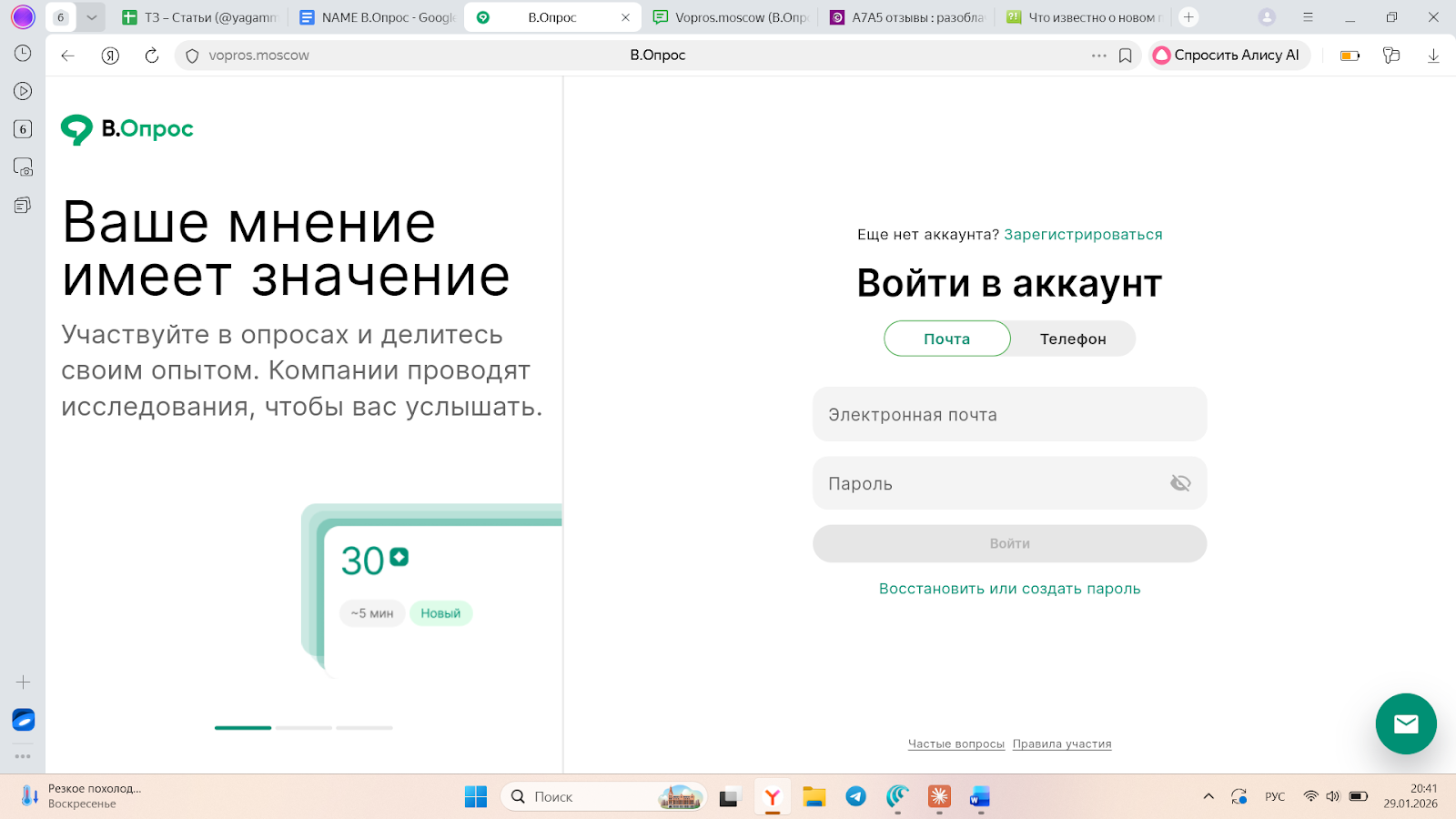Click the В.Опрос logo on the page
The width and height of the screenshot is (1456, 819).
coord(126,128)
